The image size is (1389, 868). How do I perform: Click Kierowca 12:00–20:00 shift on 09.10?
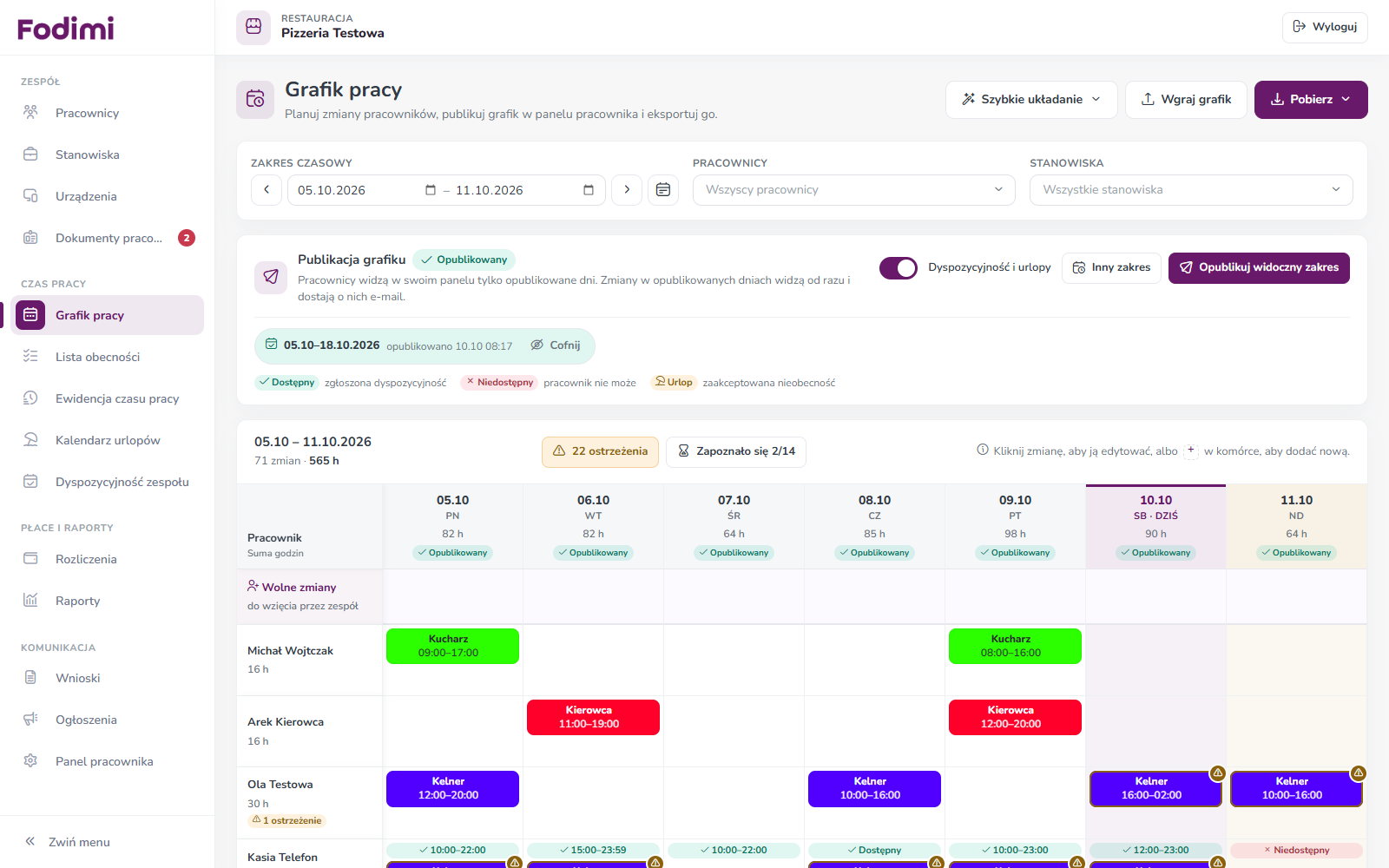point(1015,718)
